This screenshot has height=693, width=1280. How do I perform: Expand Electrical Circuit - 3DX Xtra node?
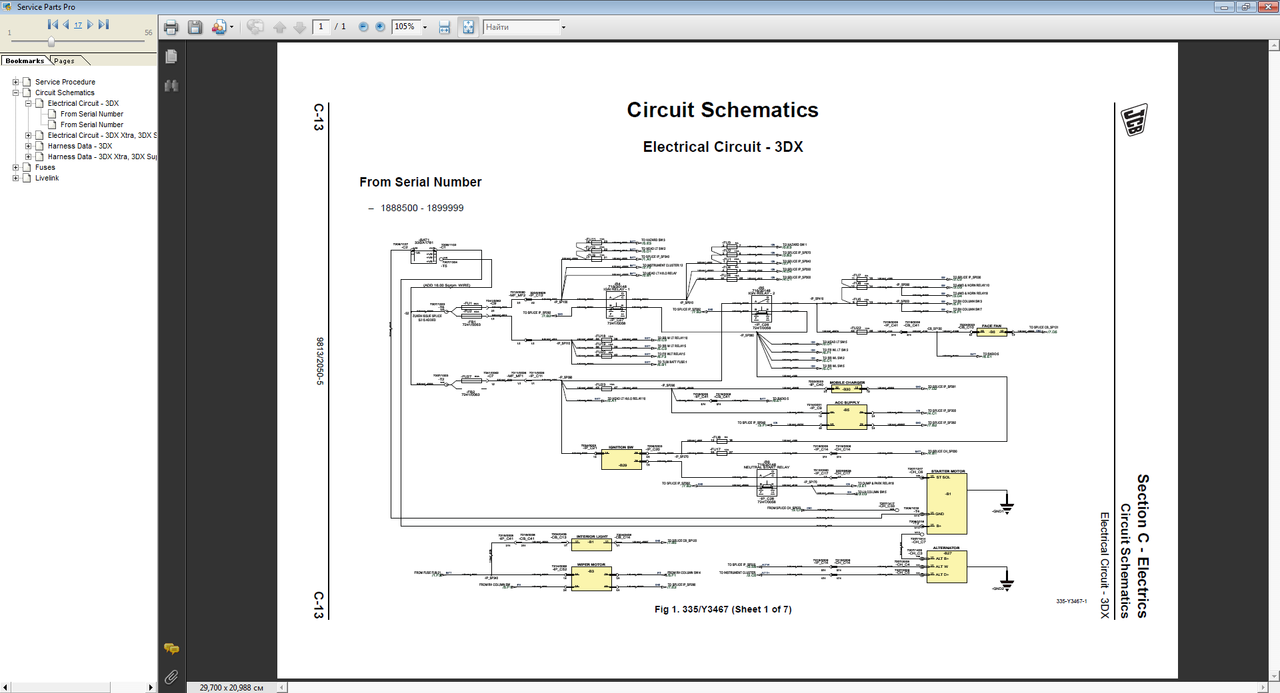tap(28, 135)
